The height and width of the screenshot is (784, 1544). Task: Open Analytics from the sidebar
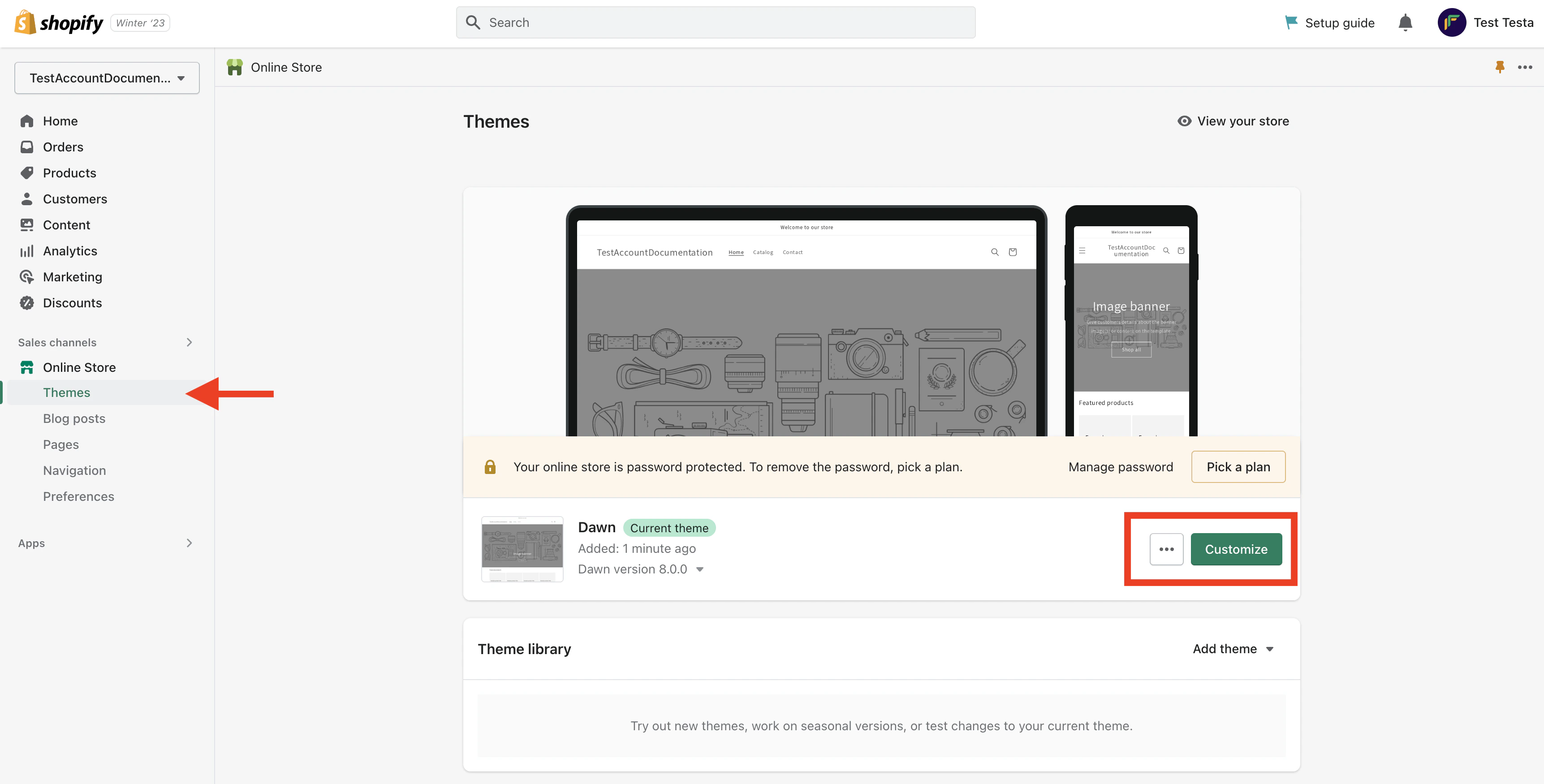[69, 251]
